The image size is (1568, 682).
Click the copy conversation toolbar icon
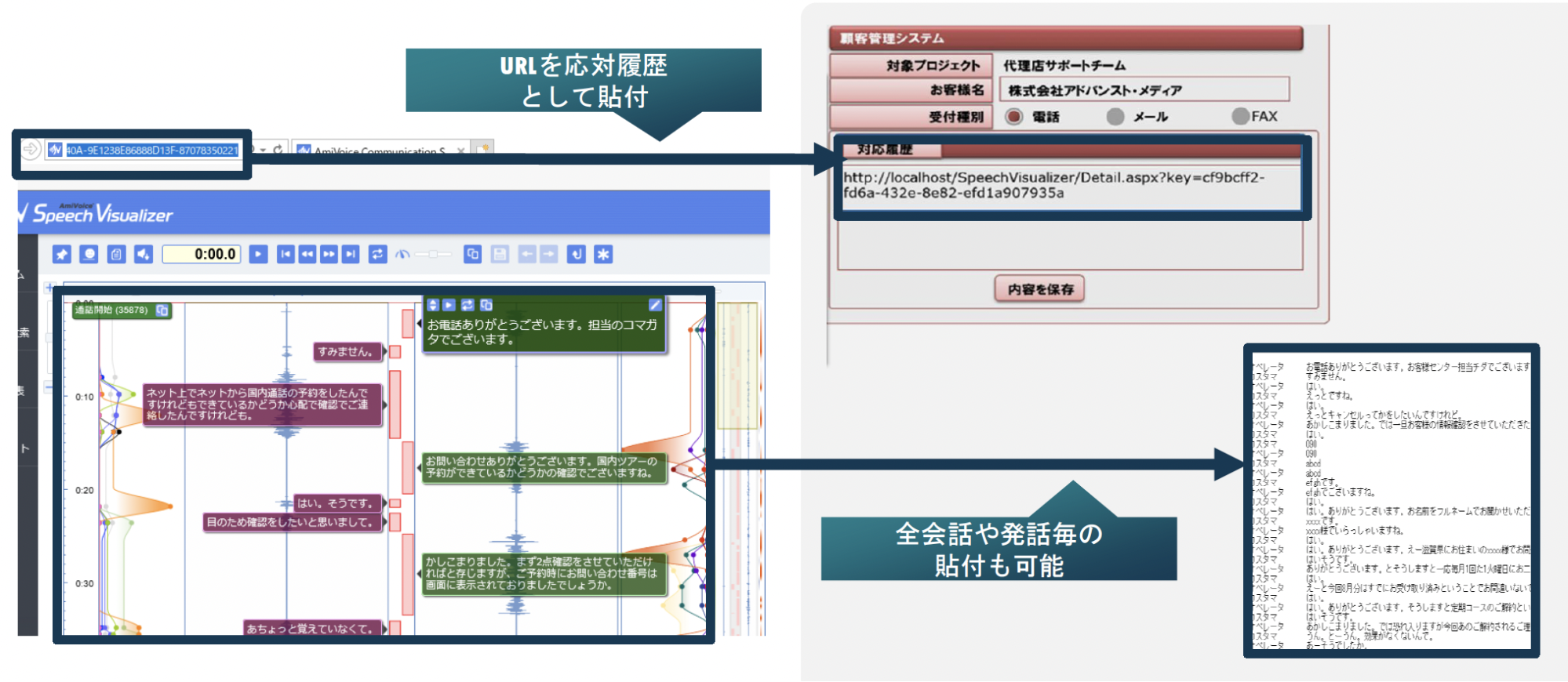[x=472, y=254]
